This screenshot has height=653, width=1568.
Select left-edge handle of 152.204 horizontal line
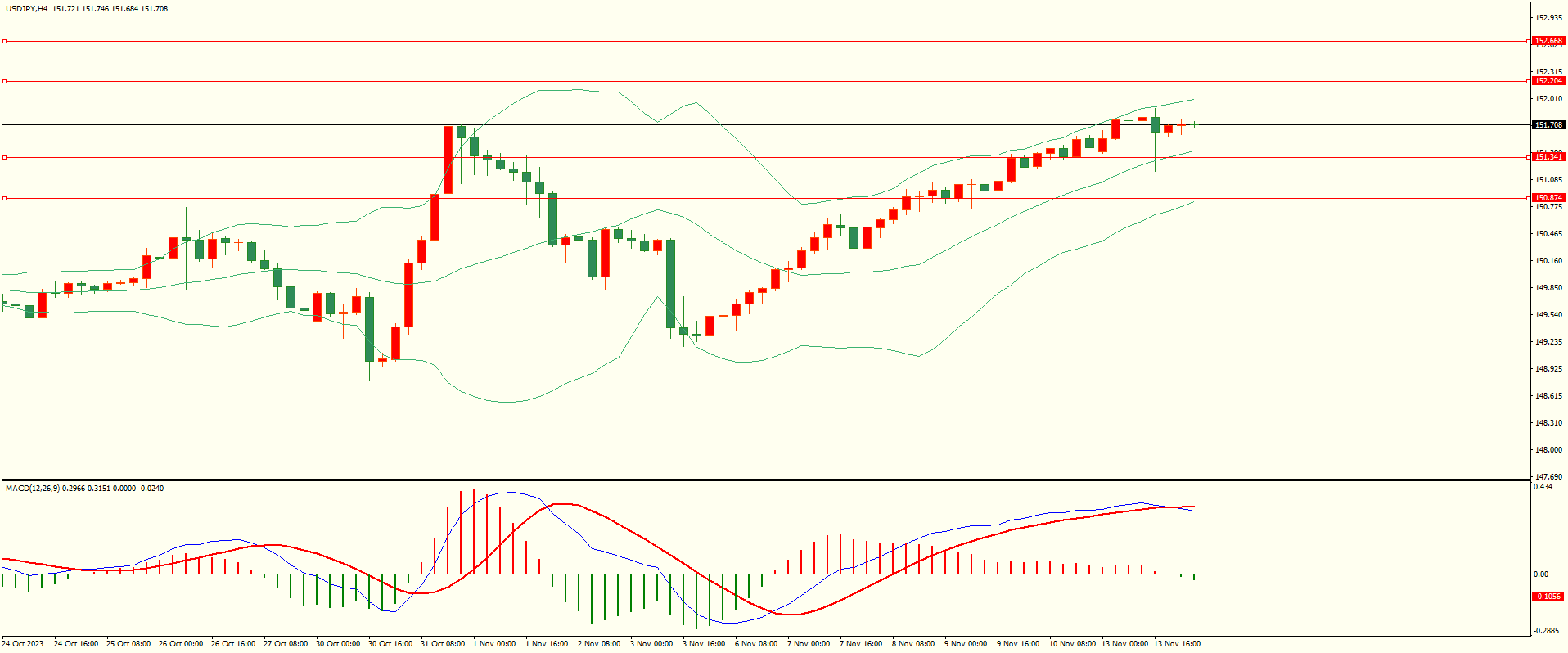[x=4, y=81]
